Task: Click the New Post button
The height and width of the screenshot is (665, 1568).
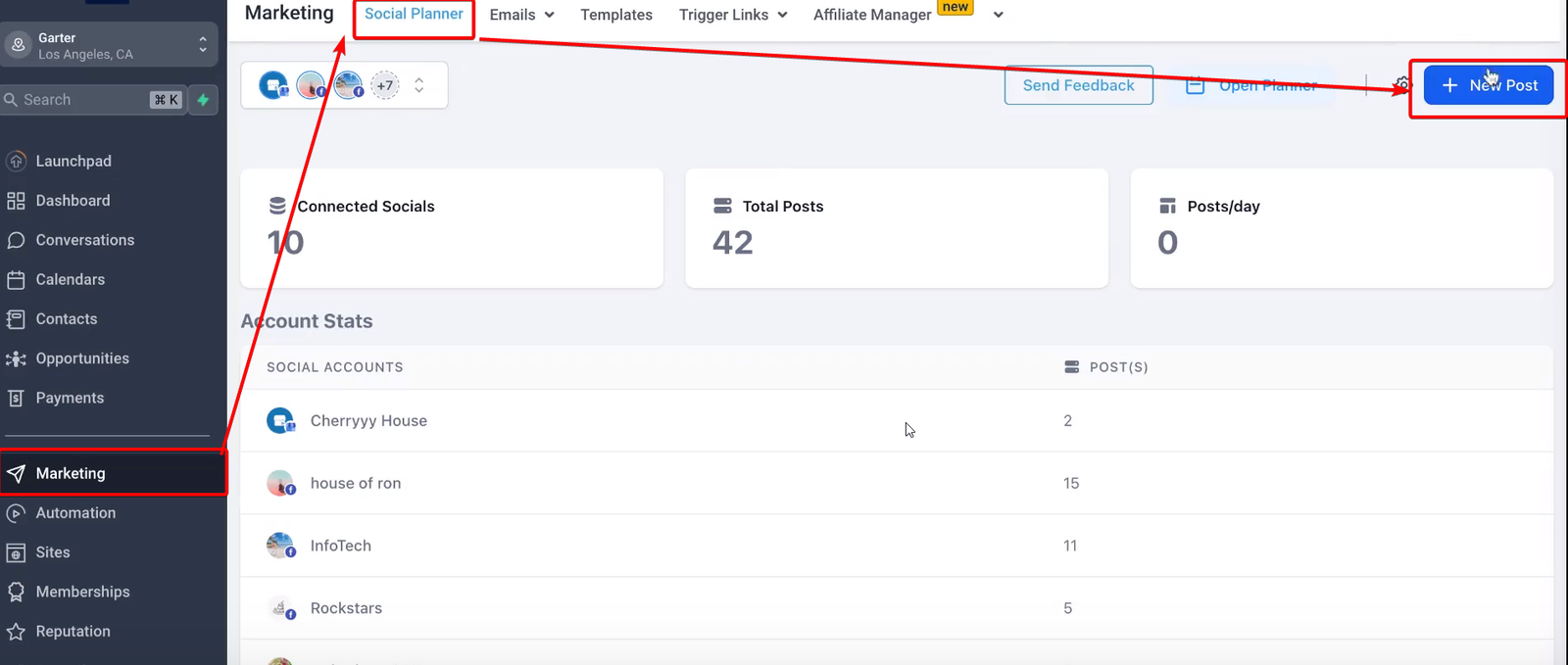Action: tap(1488, 85)
